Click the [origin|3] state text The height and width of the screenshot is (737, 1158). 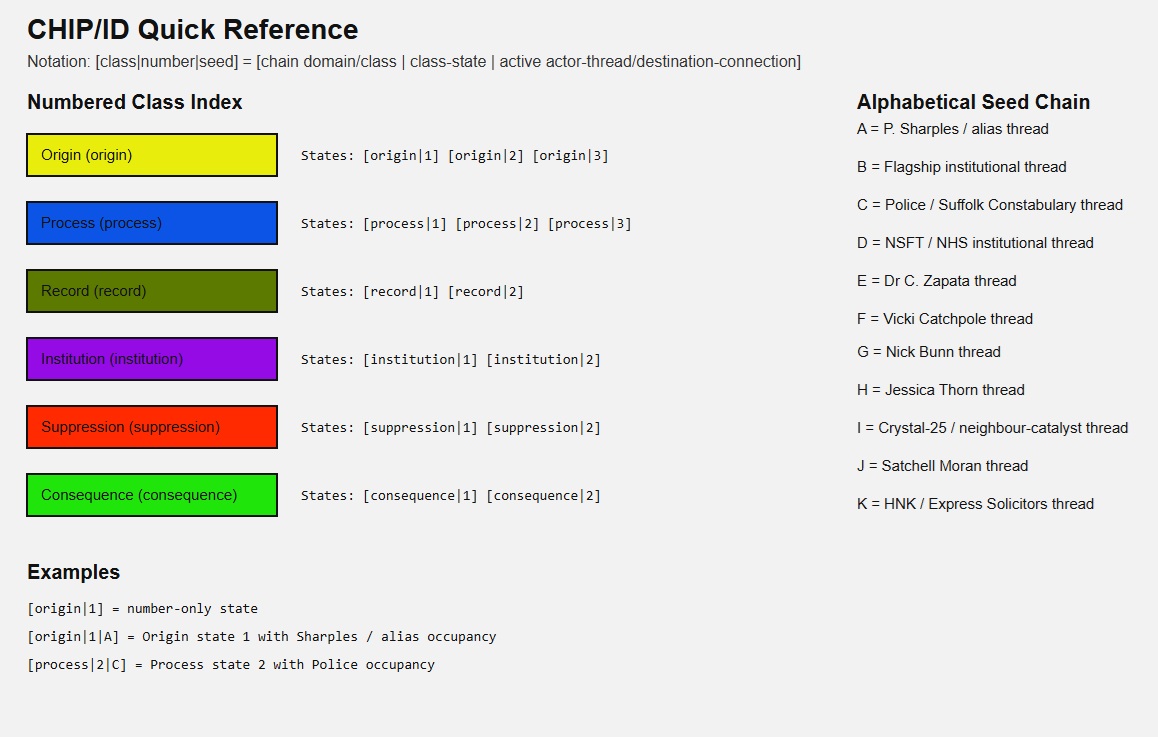570,156
